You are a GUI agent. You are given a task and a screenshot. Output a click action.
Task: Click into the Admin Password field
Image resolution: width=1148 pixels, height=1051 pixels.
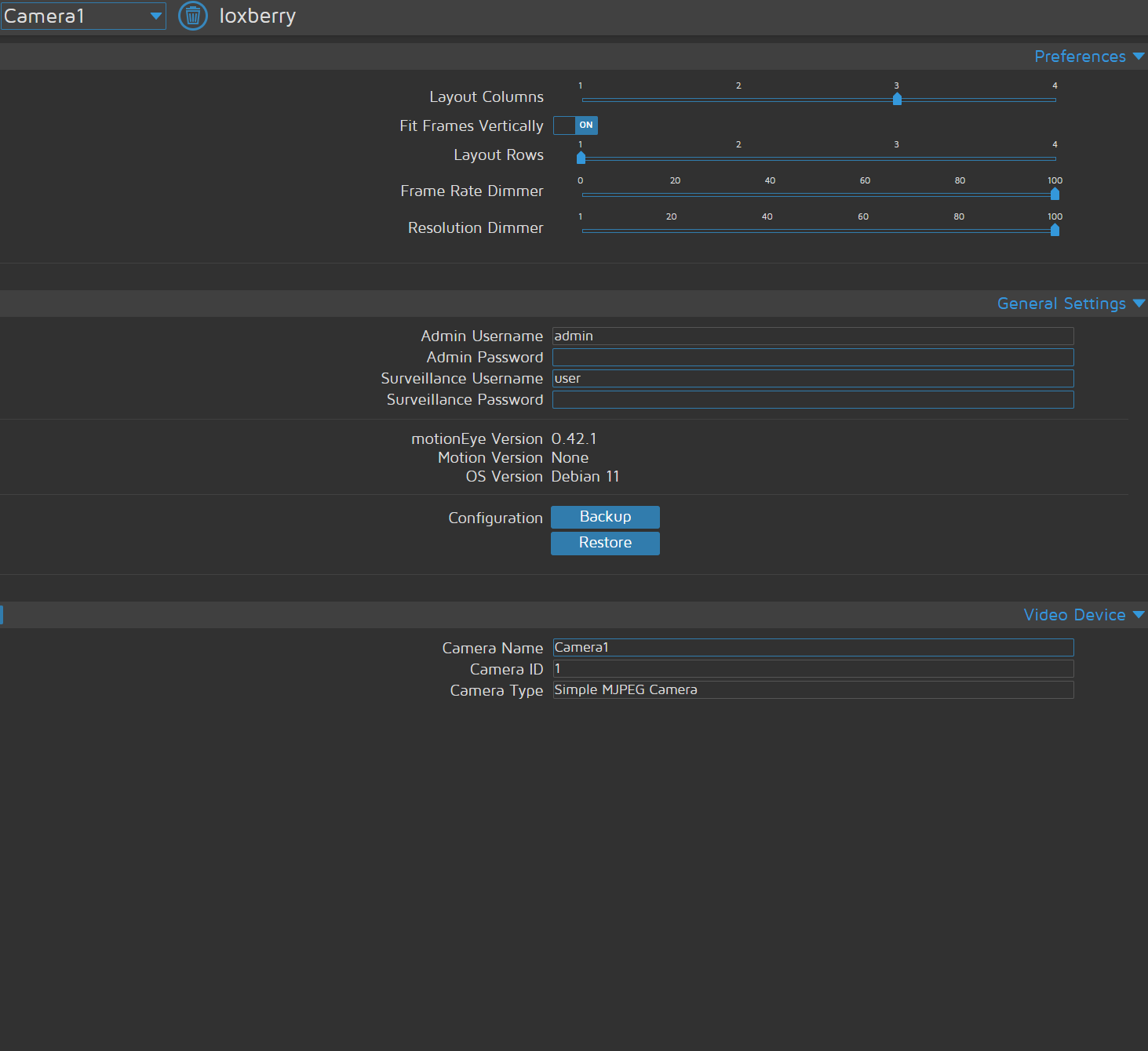point(812,357)
